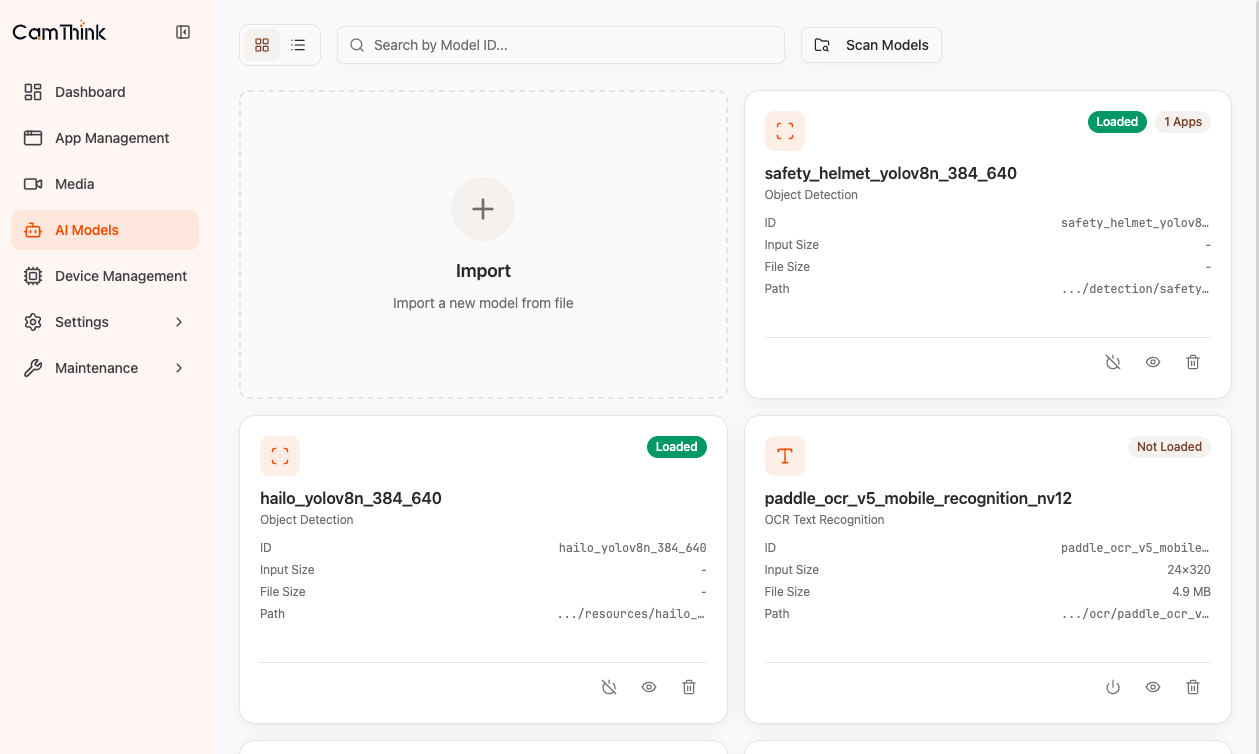Expand the Maintenance menu chevron

[179, 368]
